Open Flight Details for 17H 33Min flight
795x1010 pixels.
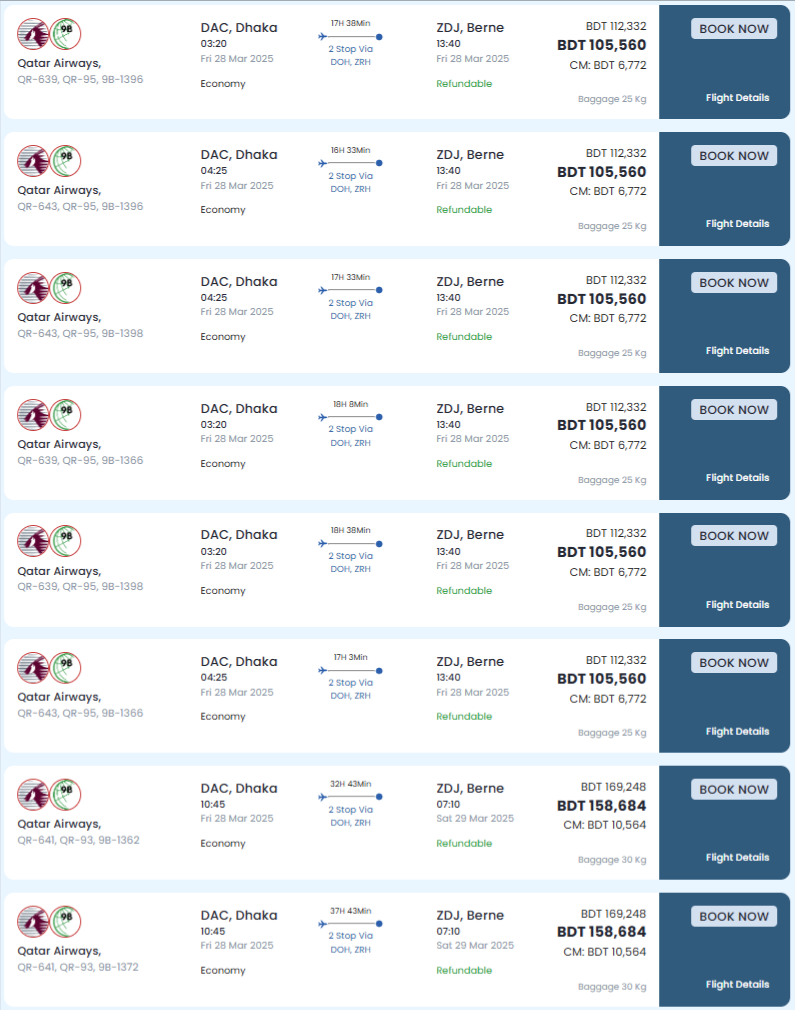(737, 351)
